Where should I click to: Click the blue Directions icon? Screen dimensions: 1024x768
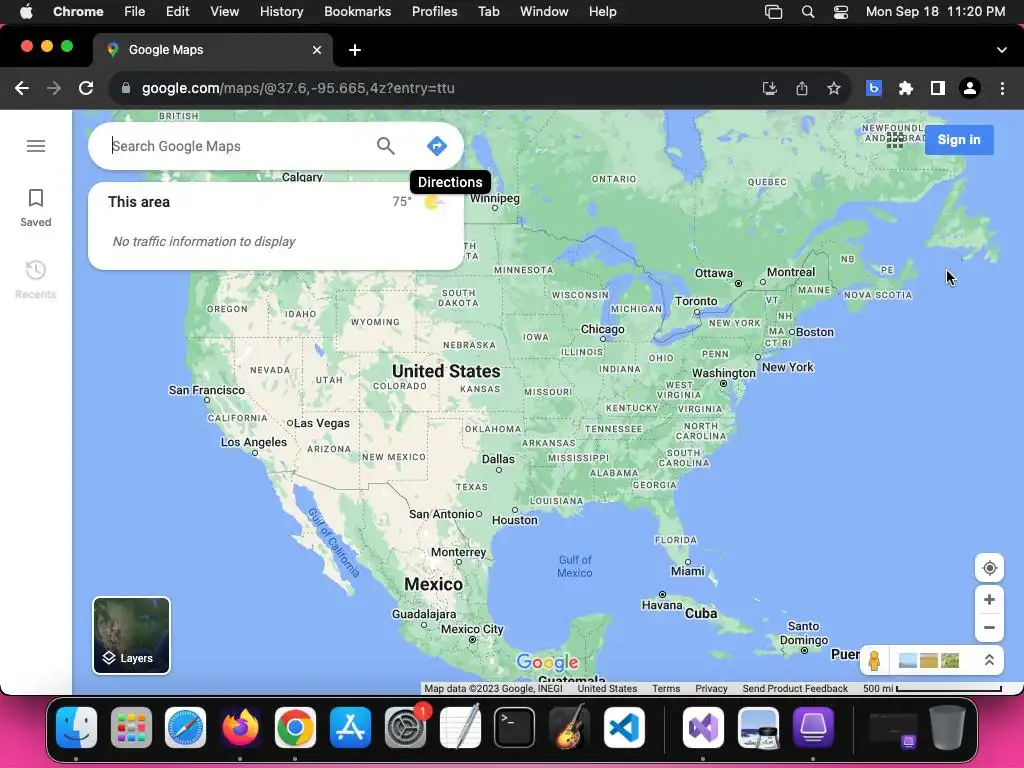[437, 146]
